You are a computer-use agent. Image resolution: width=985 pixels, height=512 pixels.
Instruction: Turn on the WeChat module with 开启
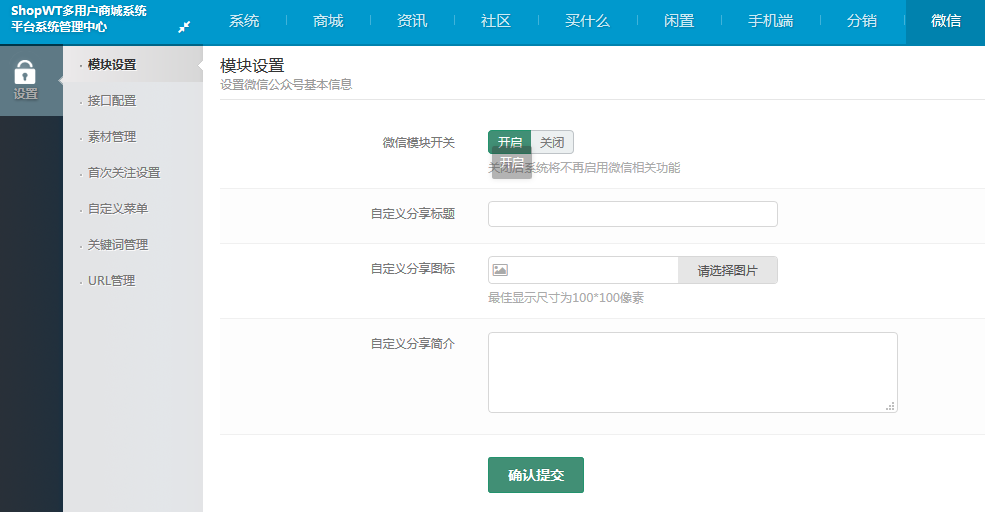click(509, 143)
